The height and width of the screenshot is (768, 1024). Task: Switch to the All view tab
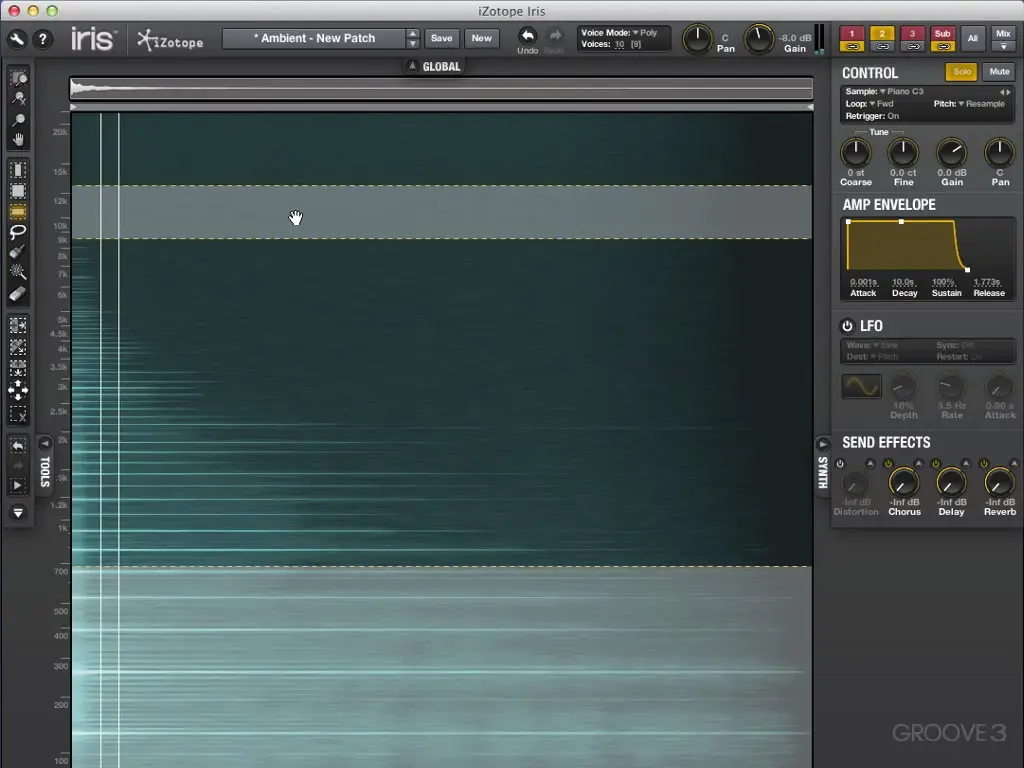click(x=973, y=39)
